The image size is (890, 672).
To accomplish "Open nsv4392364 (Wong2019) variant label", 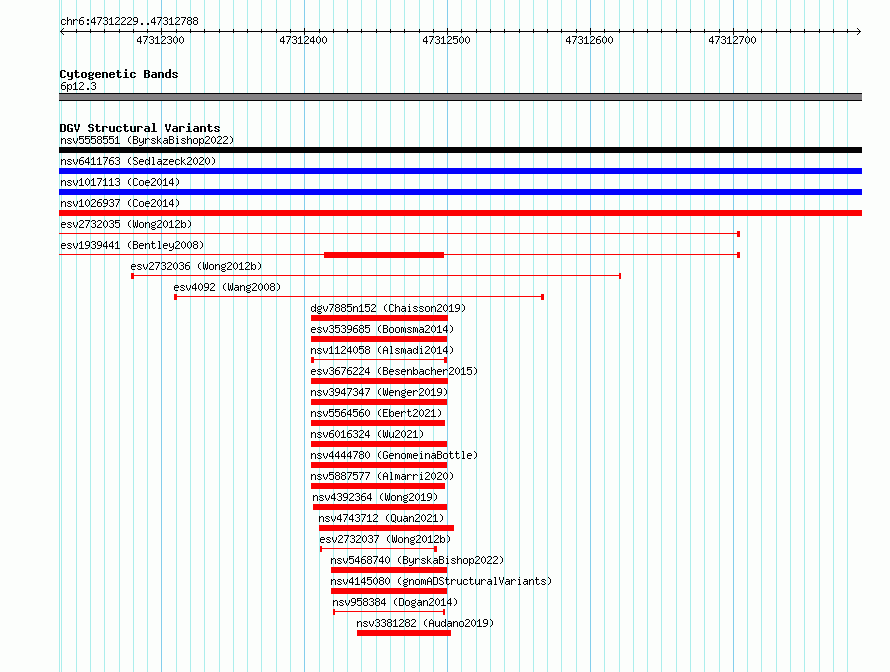I will click(x=375, y=497).
